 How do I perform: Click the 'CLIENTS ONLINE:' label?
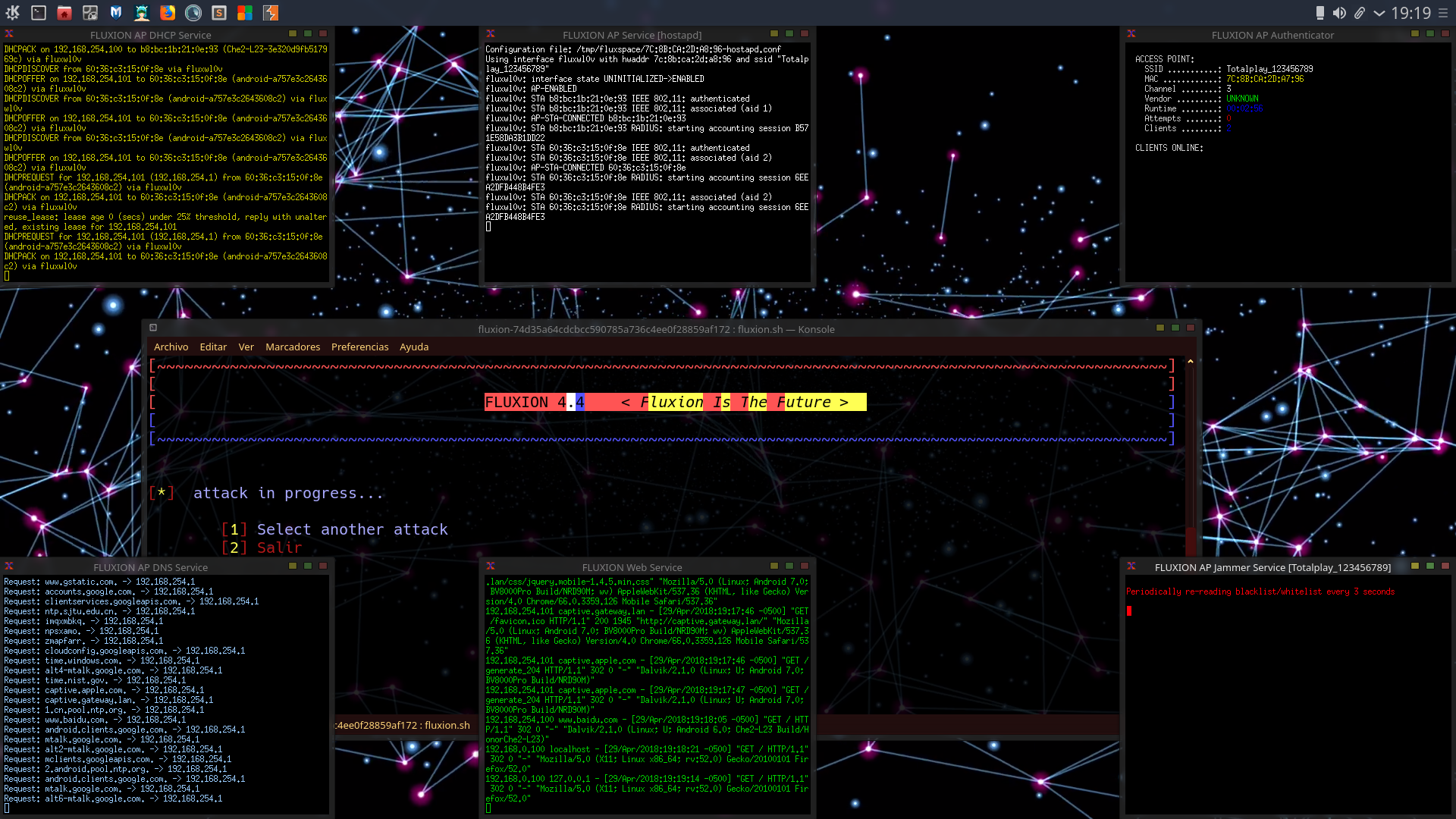coord(1169,148)
